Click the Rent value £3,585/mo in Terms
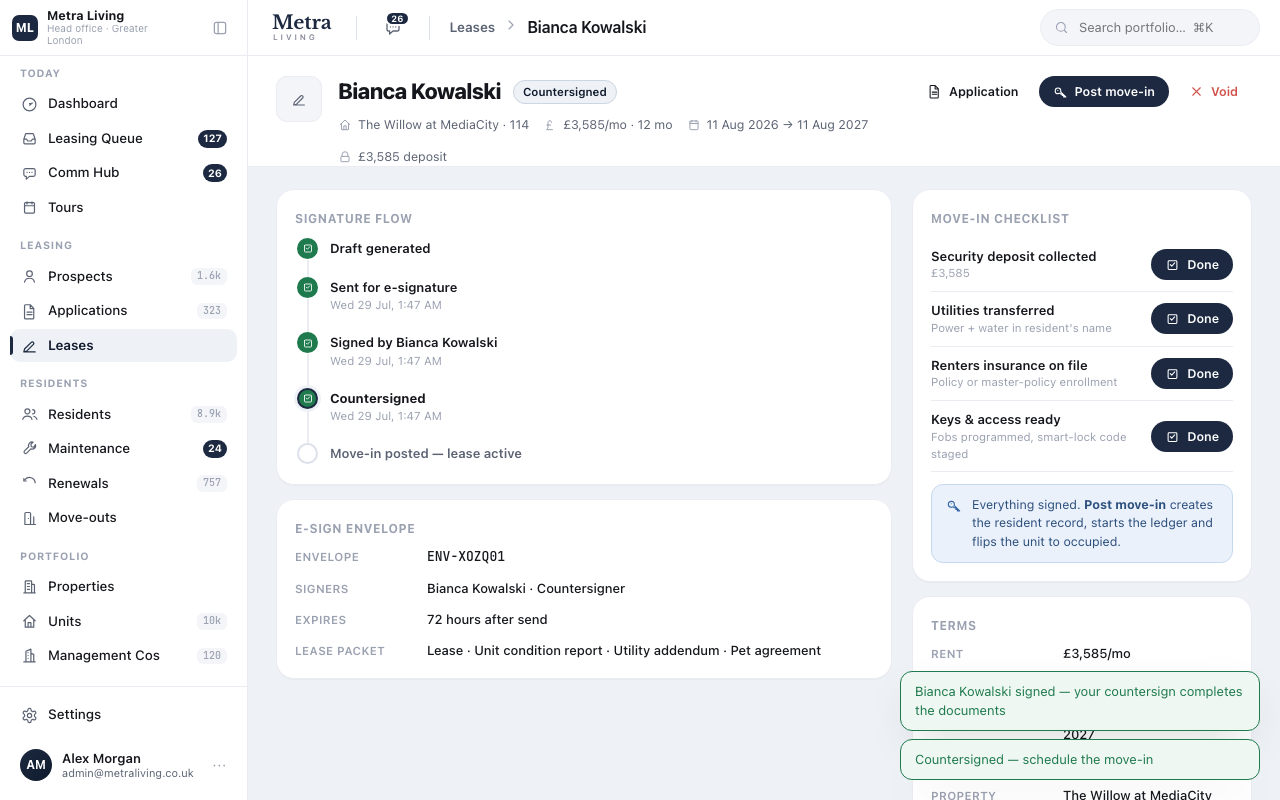Viewport: 1280px width, 800px height. 1097,654
